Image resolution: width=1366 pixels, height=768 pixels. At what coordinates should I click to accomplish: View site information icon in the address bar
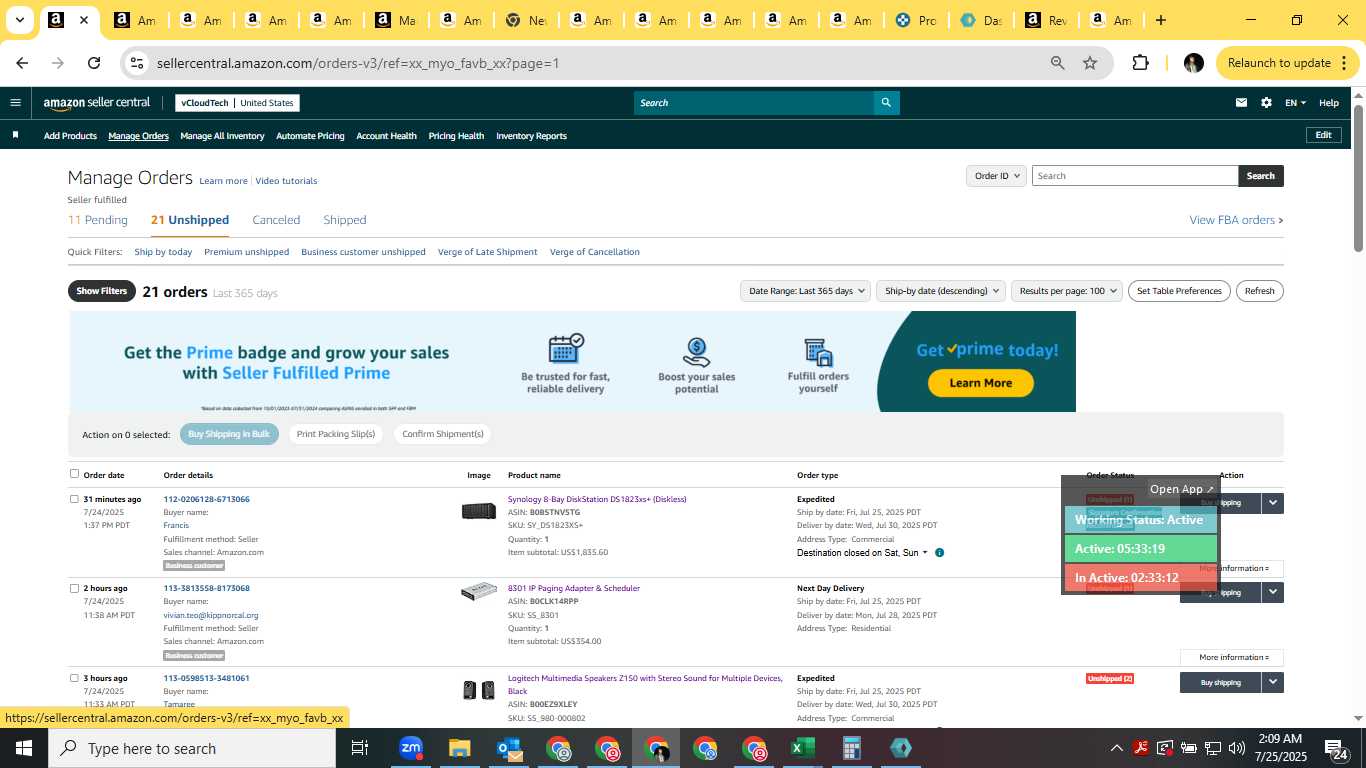(x=137, y=63)
